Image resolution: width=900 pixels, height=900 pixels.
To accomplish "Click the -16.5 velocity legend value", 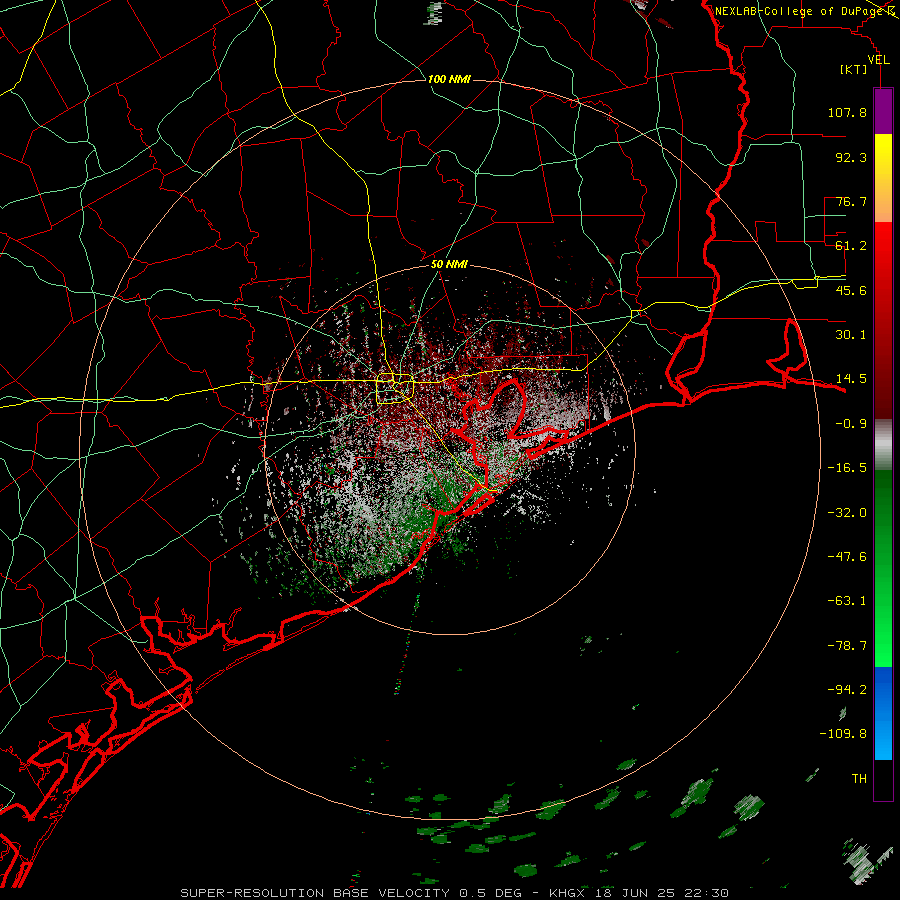I will tap(847, 468).
